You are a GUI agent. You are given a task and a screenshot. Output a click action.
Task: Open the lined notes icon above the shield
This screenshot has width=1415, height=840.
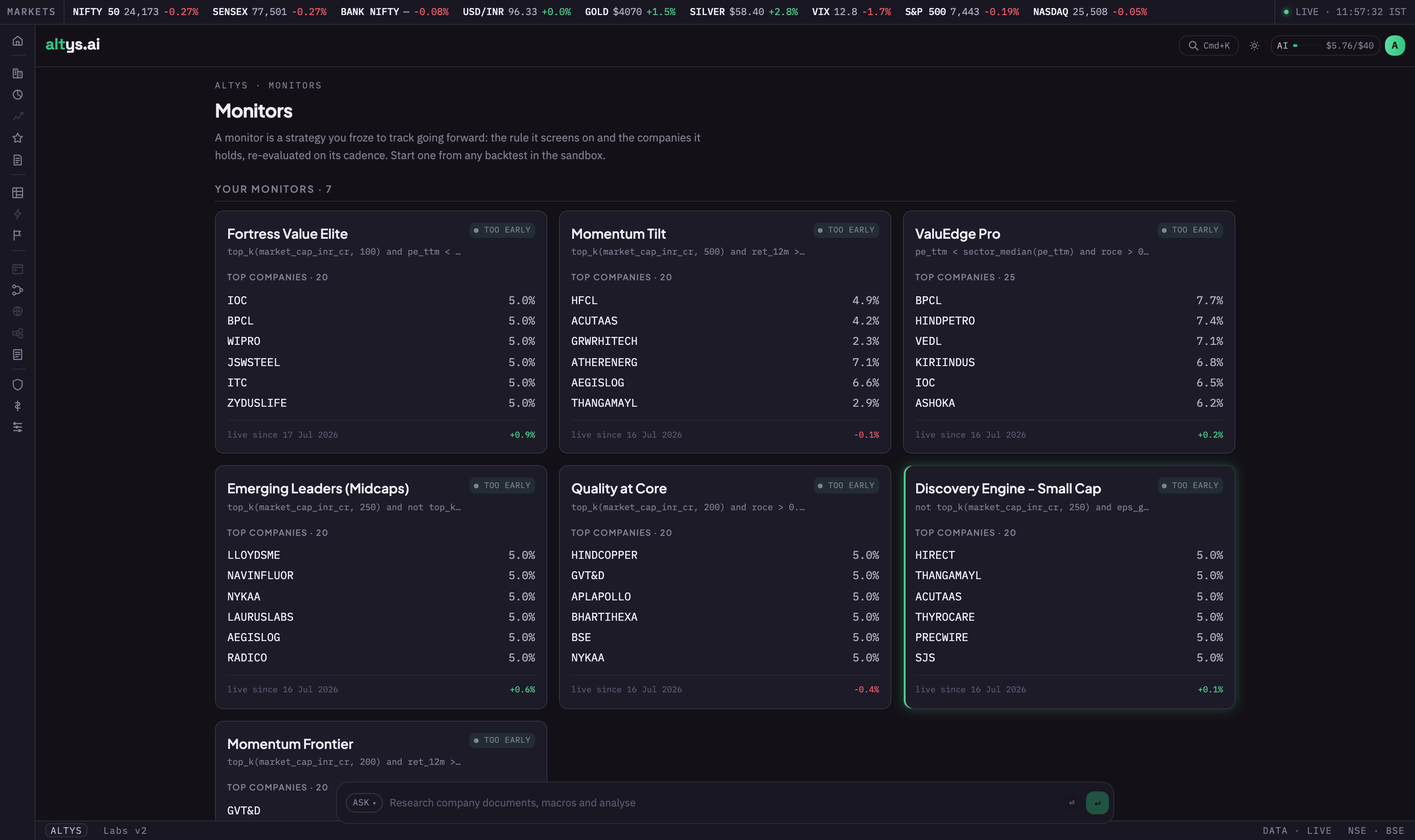click(18, 354)
